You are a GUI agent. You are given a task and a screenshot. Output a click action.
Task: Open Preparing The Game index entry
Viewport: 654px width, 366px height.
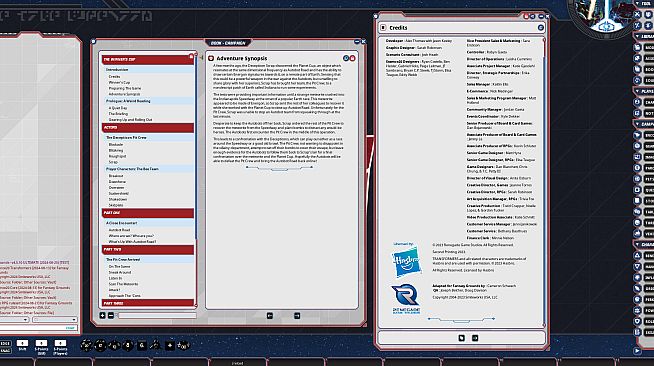[x=125, y=88]
